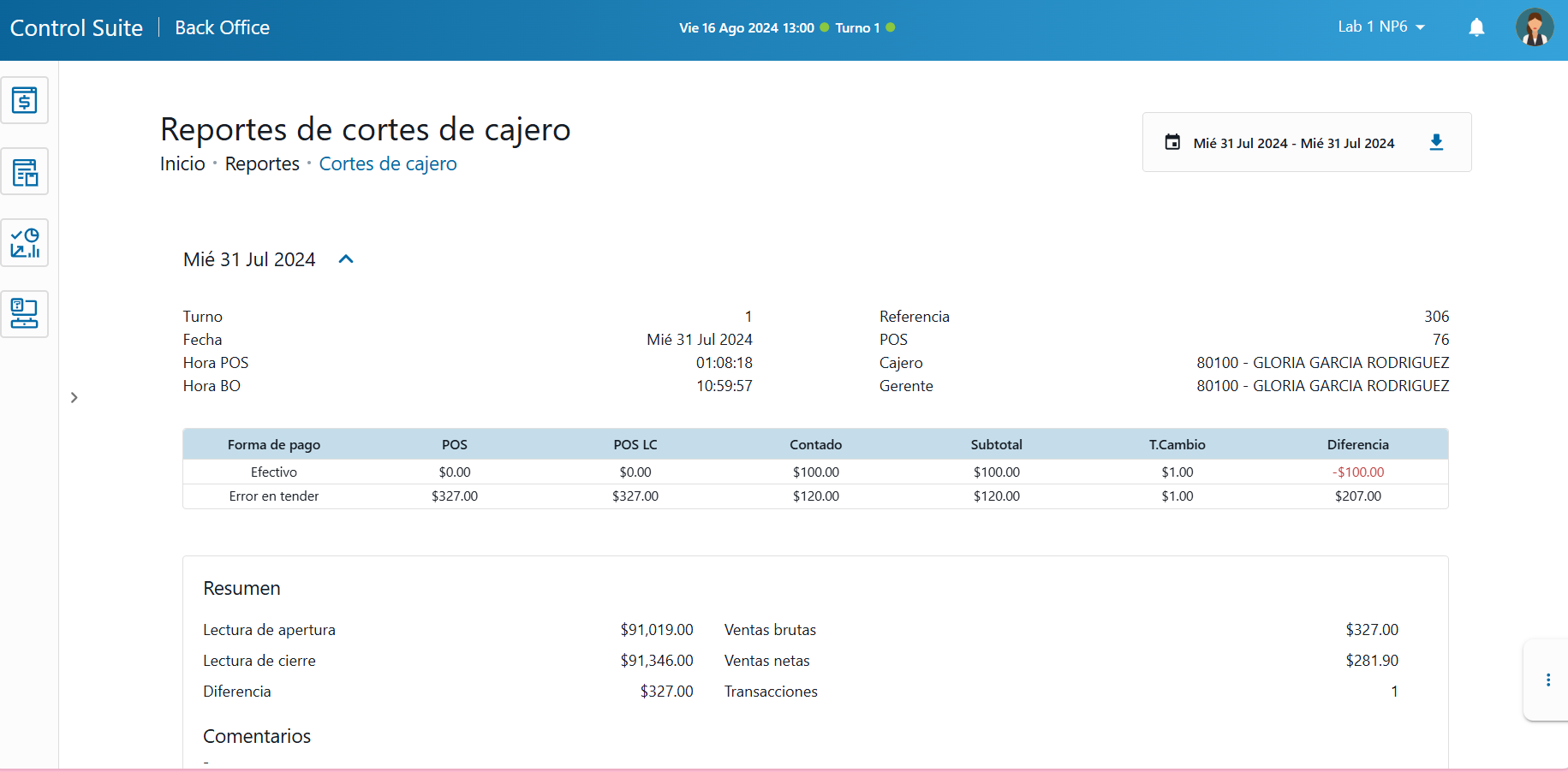The height and width of the screenshot is (772, 1568).
Task: Select the date range Mié 31 Jul 2024 field
Action: pos(1293,143)
